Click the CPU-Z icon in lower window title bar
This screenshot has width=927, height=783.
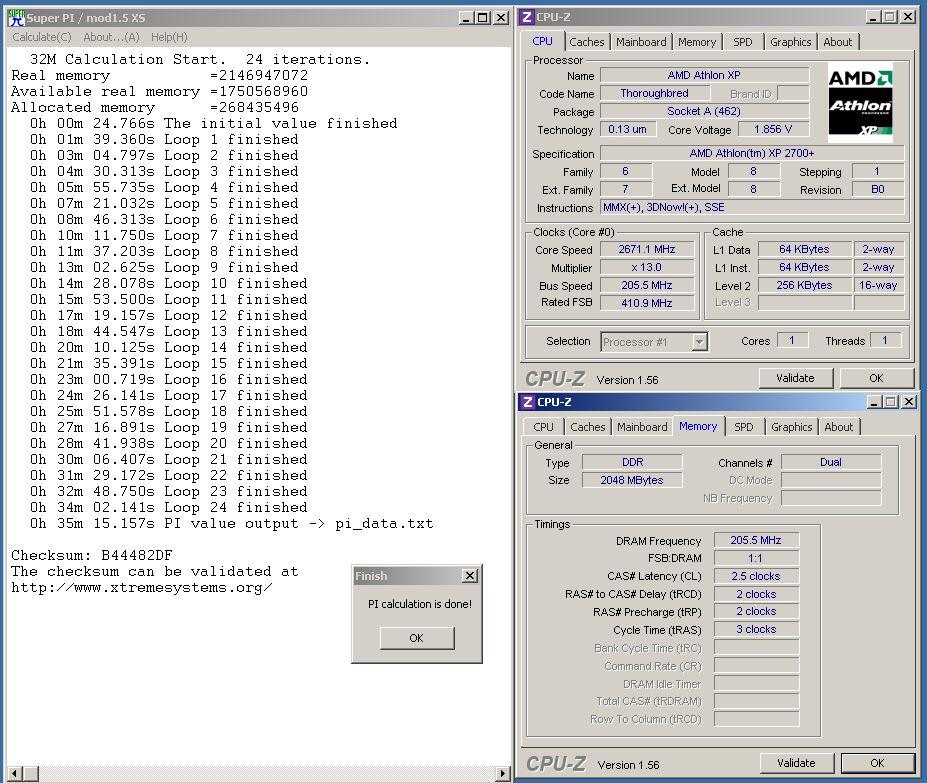point(528,402)
